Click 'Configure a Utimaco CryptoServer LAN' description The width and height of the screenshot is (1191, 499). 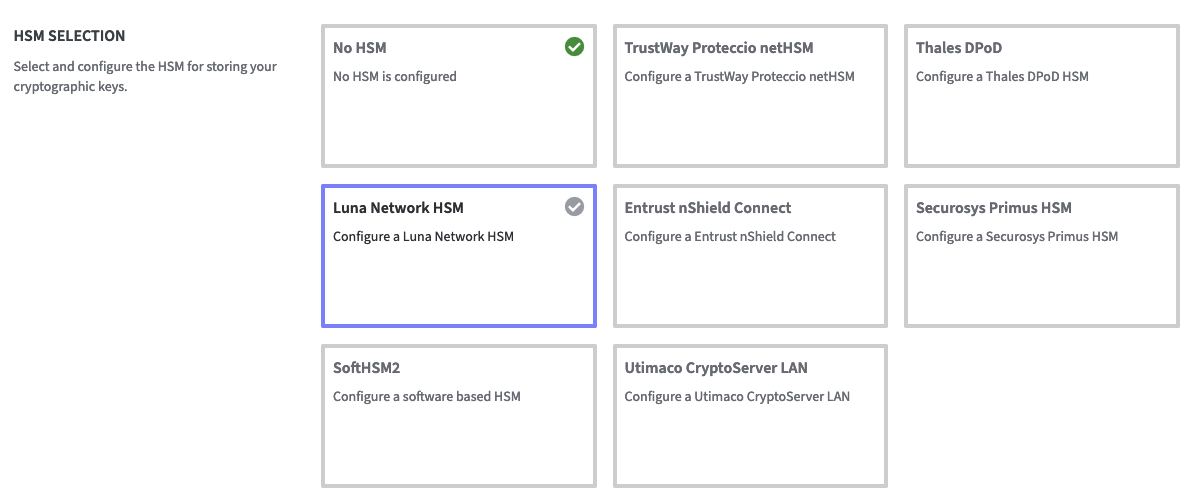[737, 397]
